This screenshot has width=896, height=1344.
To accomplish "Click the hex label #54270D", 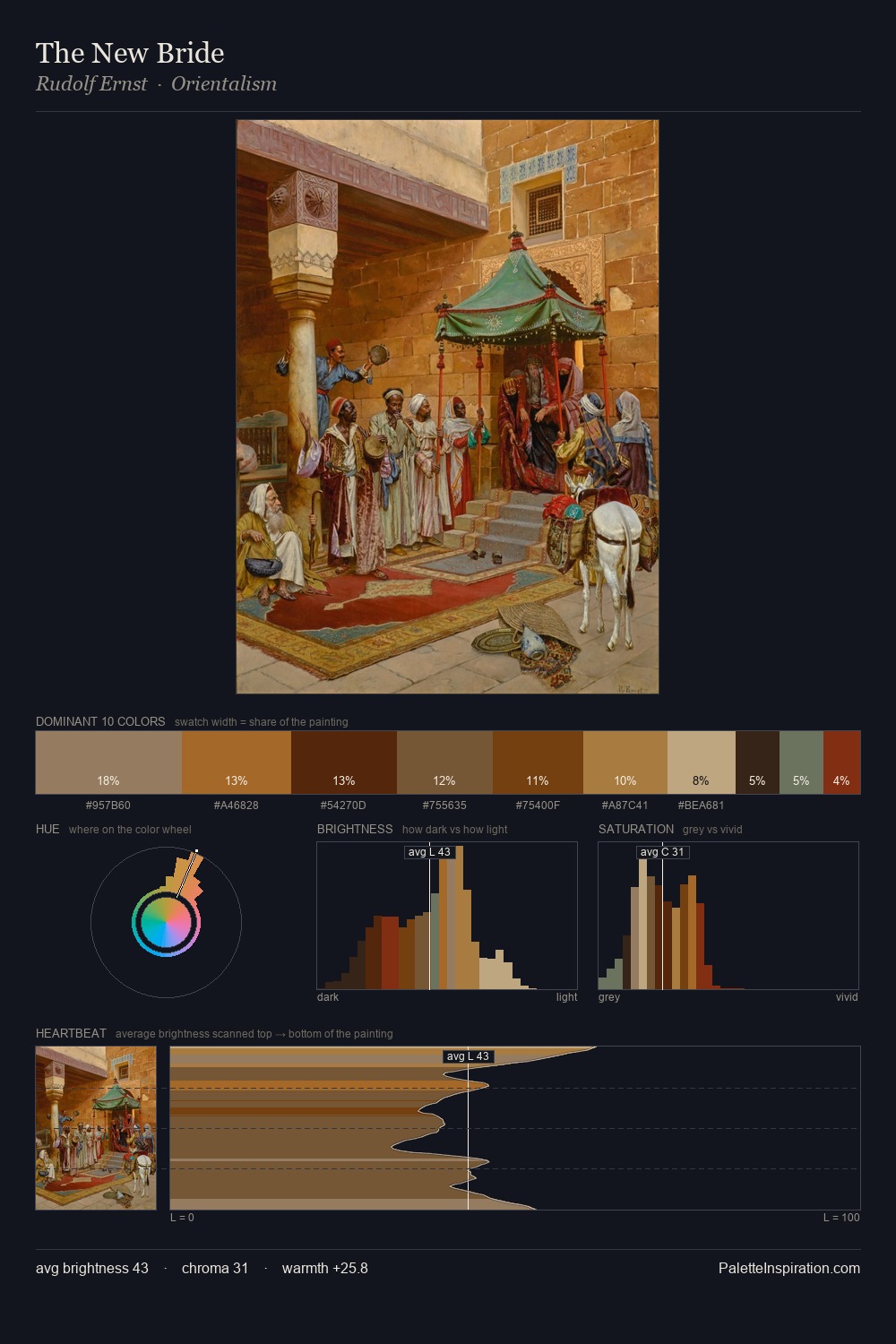I will tap(343, 806).
